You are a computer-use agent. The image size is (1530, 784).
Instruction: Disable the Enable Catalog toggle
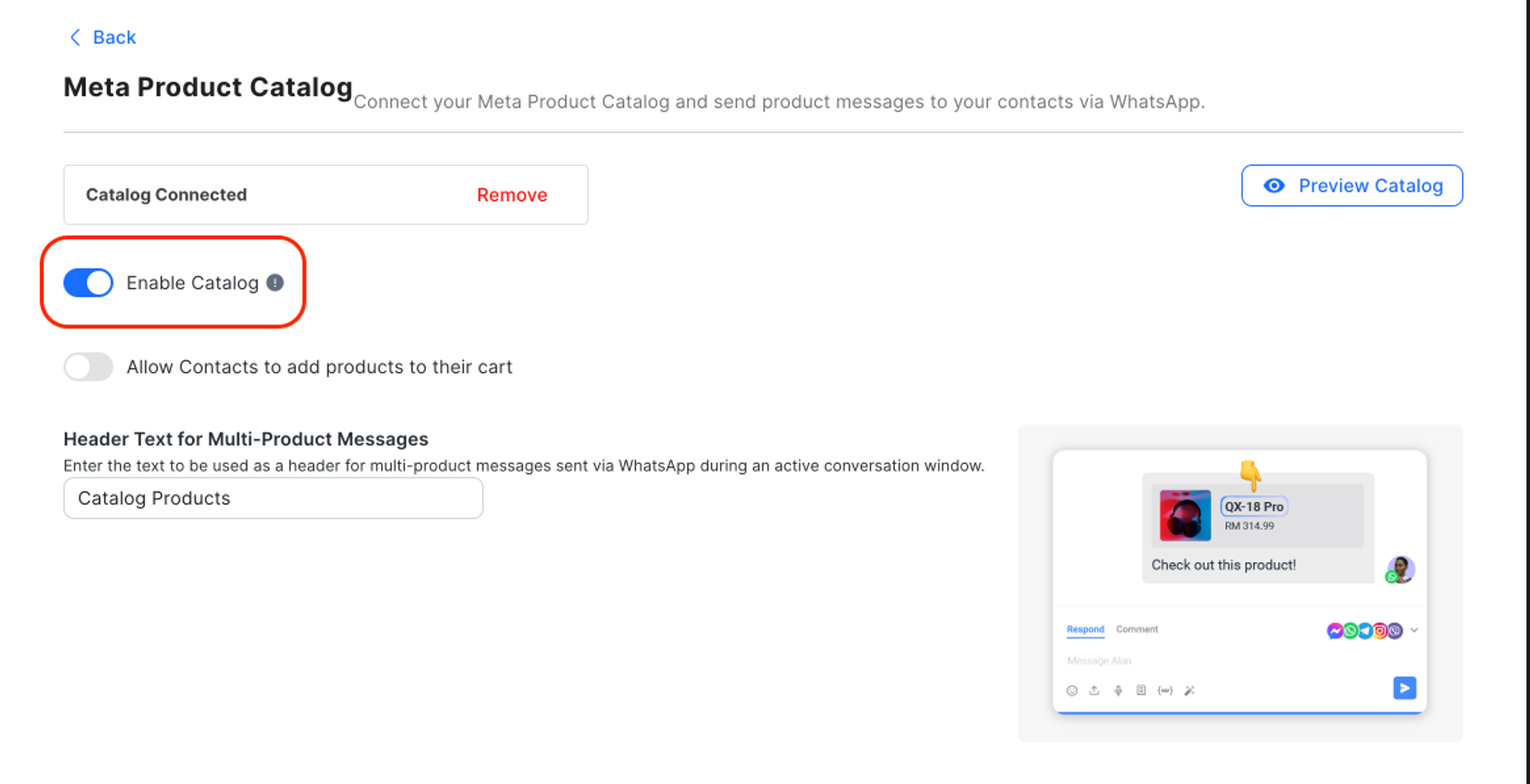click(88, 283)
